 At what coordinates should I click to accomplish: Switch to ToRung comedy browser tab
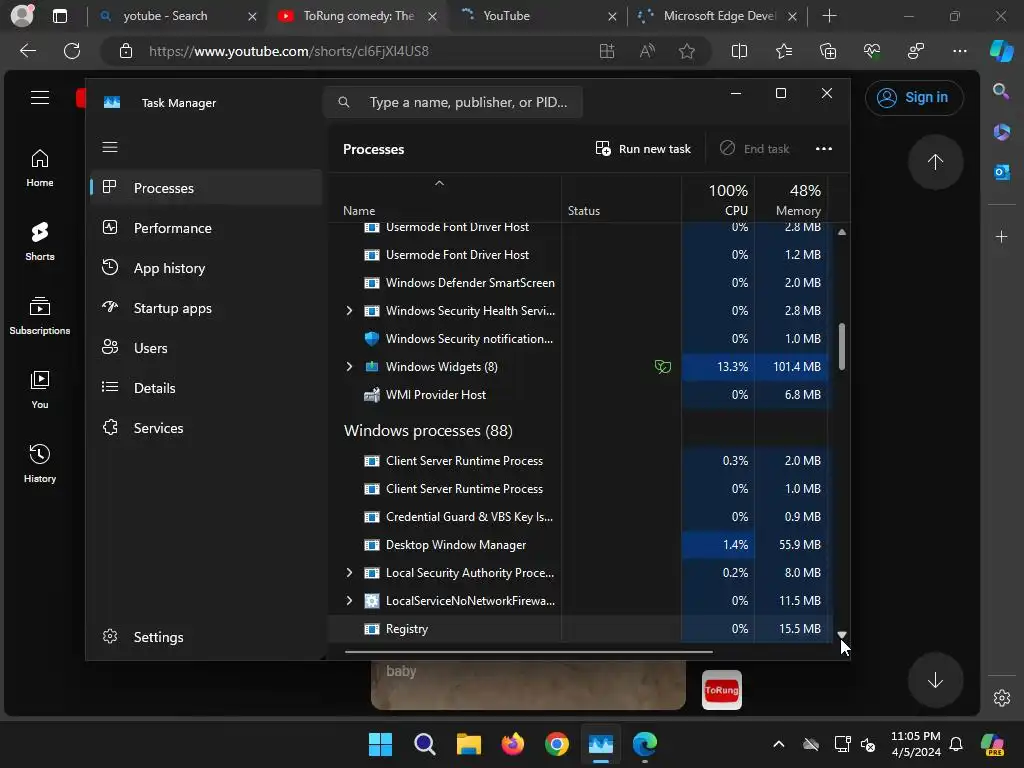coord(358,16)
